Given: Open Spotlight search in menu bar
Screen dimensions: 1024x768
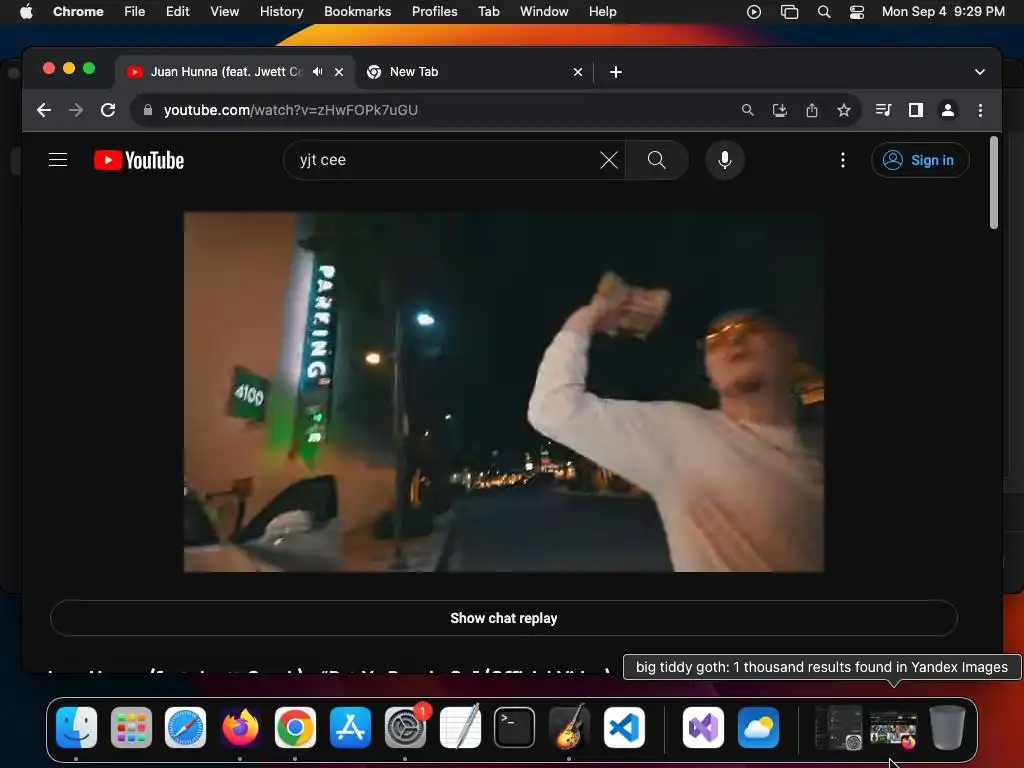Looking at the screenshot, I should [x=824, y=11].
